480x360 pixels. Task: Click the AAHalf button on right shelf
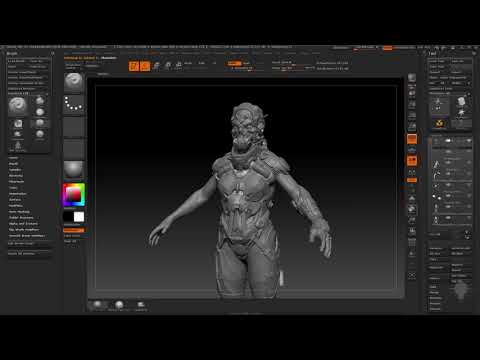[412, 127]
